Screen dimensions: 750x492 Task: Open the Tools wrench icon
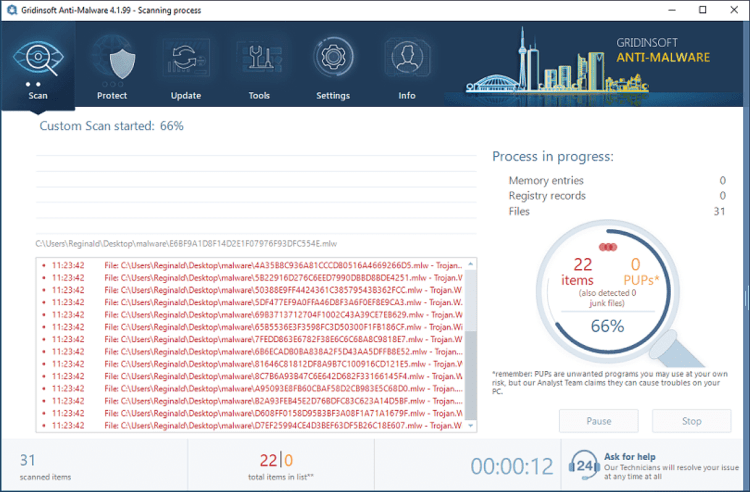[259, 58]
